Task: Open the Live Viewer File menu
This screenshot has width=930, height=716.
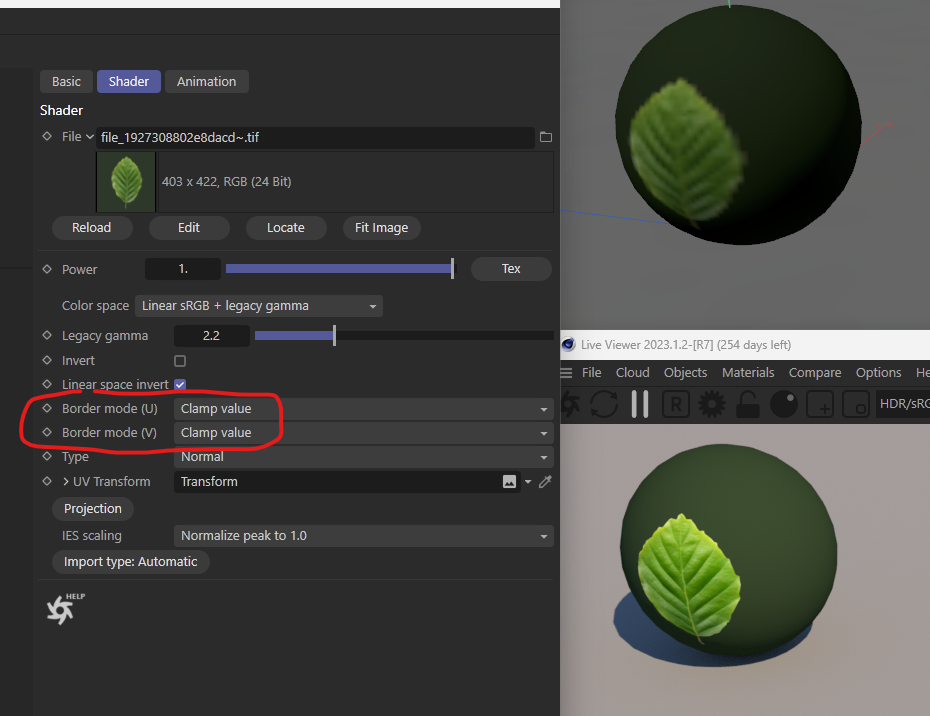Action: point(591,373)
